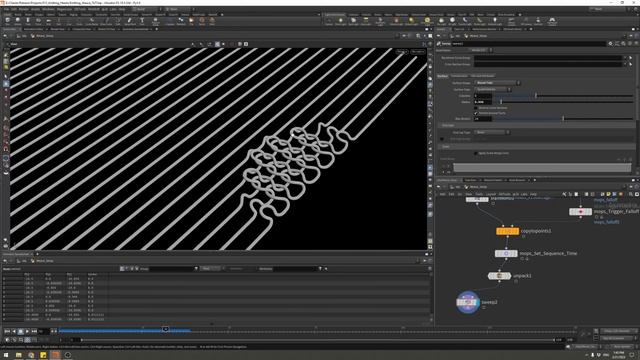The width and height of the screenshot is (640, 360).
Task: Open network editor Layout menu
Action: point(491,194)
